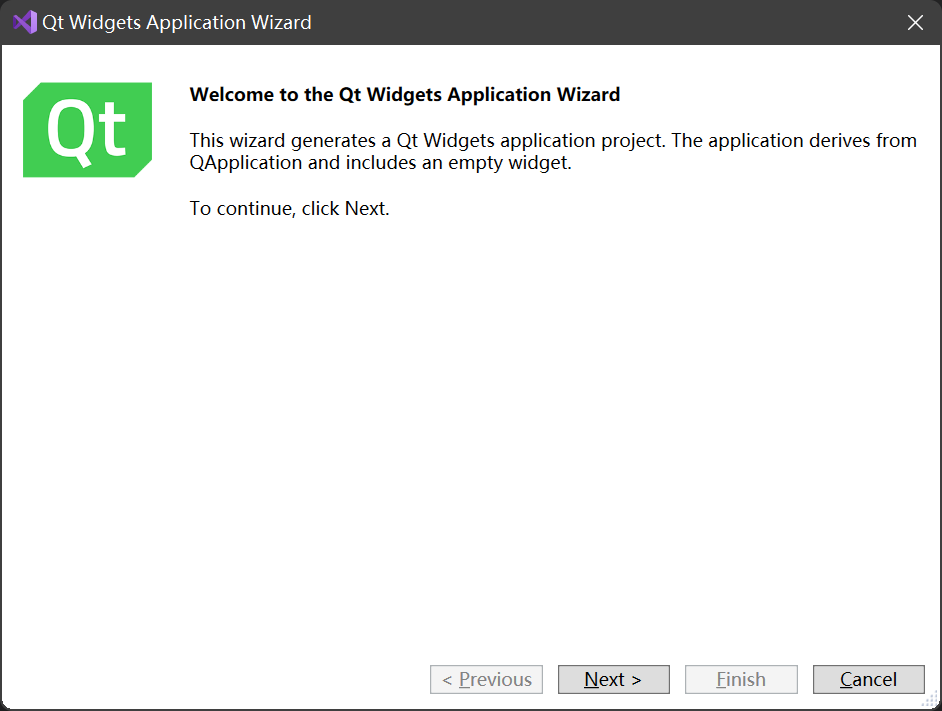
Task: Click the resize grip at bottom-right corner
Action: coord(932,700)
